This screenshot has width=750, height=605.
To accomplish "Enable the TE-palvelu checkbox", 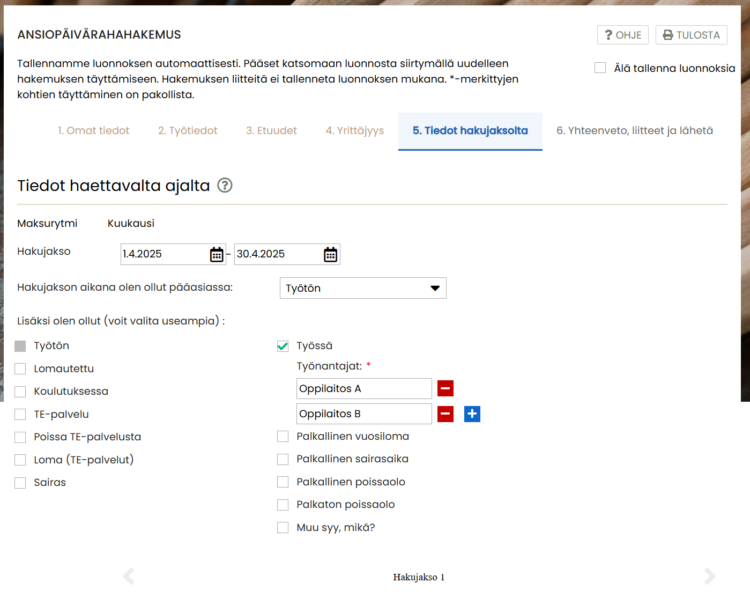I will 20,414.
